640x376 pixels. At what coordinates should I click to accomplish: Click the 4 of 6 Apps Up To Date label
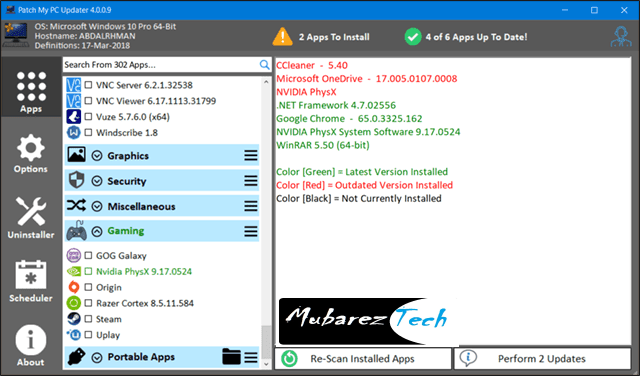coord(476,37)
